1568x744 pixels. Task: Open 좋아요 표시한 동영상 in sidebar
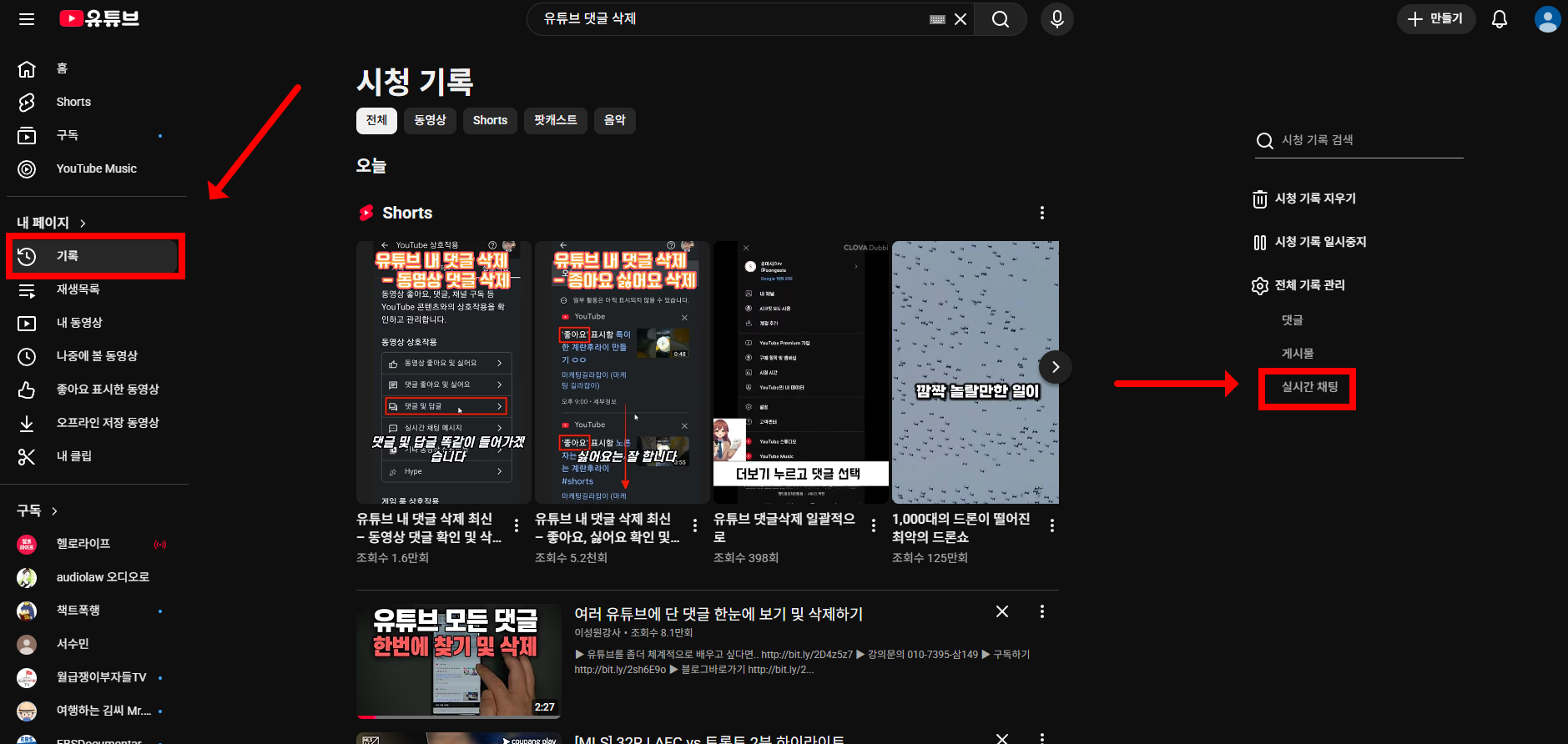(97, 390)
